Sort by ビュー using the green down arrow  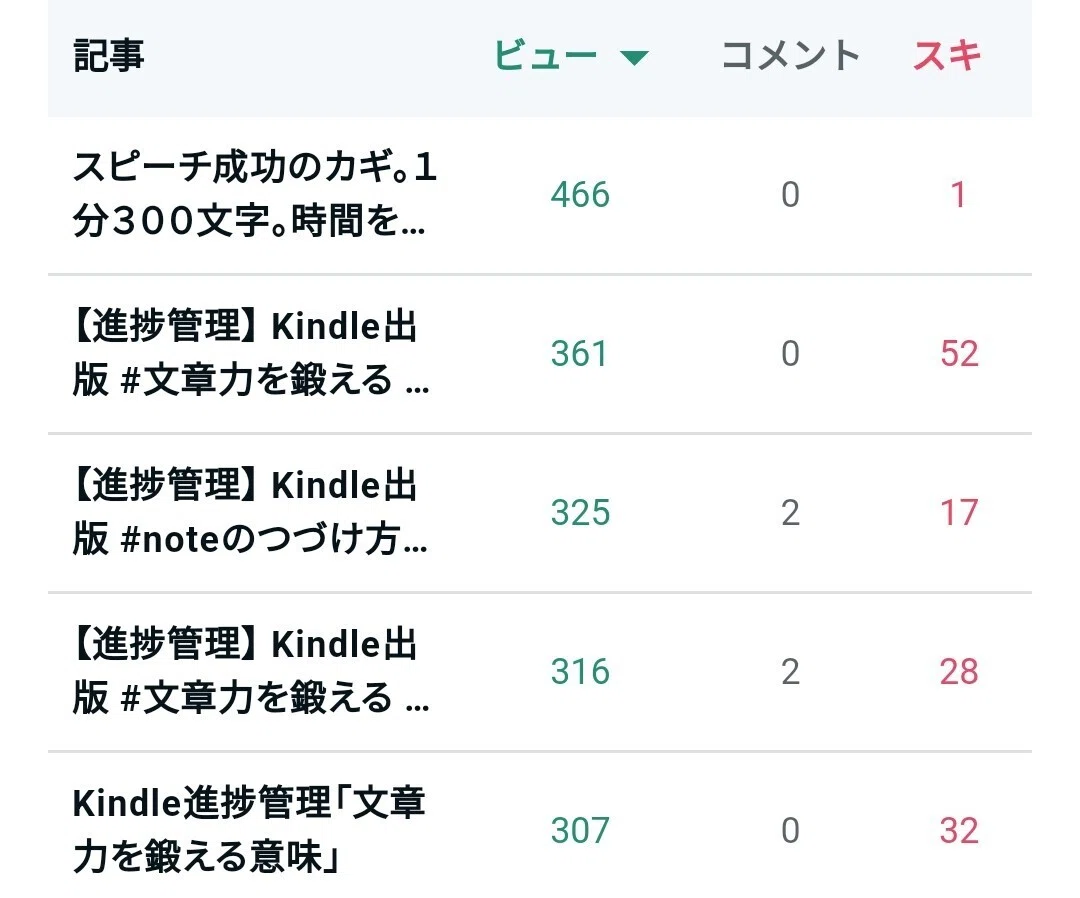634,58
